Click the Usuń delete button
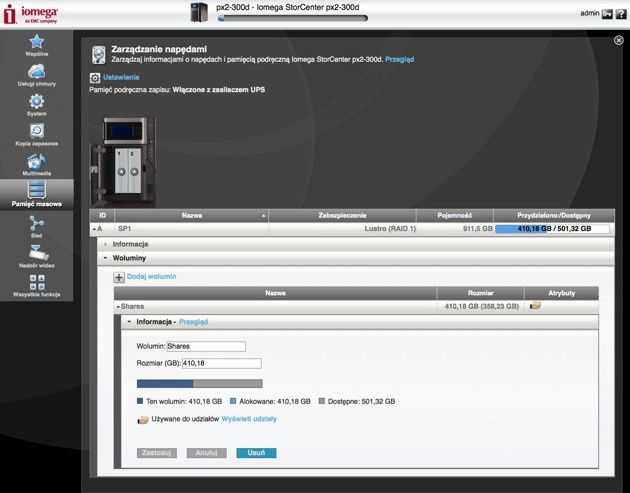This screenshot has height=493, width=630. 256,453
